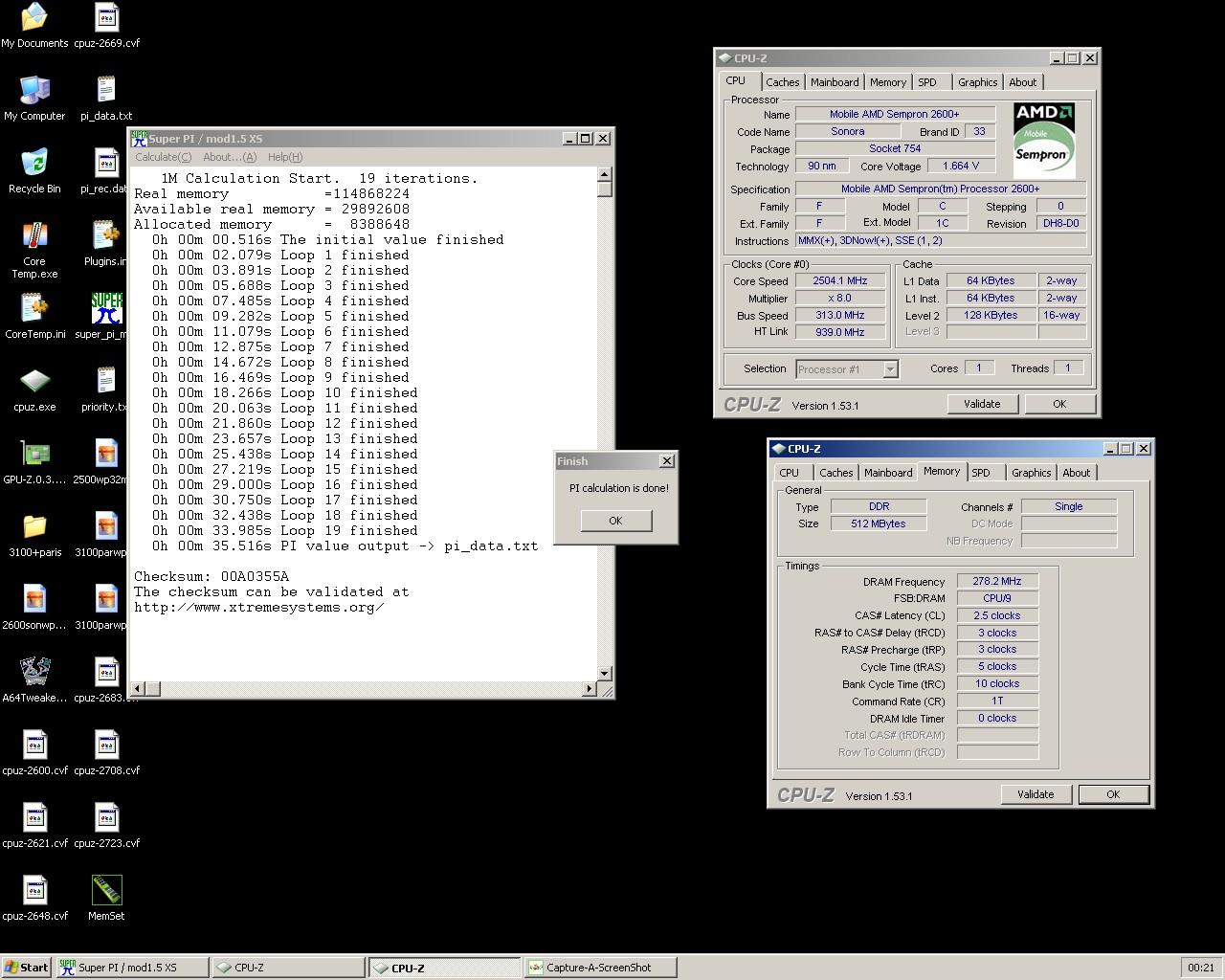Click the AMD Mobile Sempron logo
Screen dimensions: 1225x980
[x=1044, y=140]
